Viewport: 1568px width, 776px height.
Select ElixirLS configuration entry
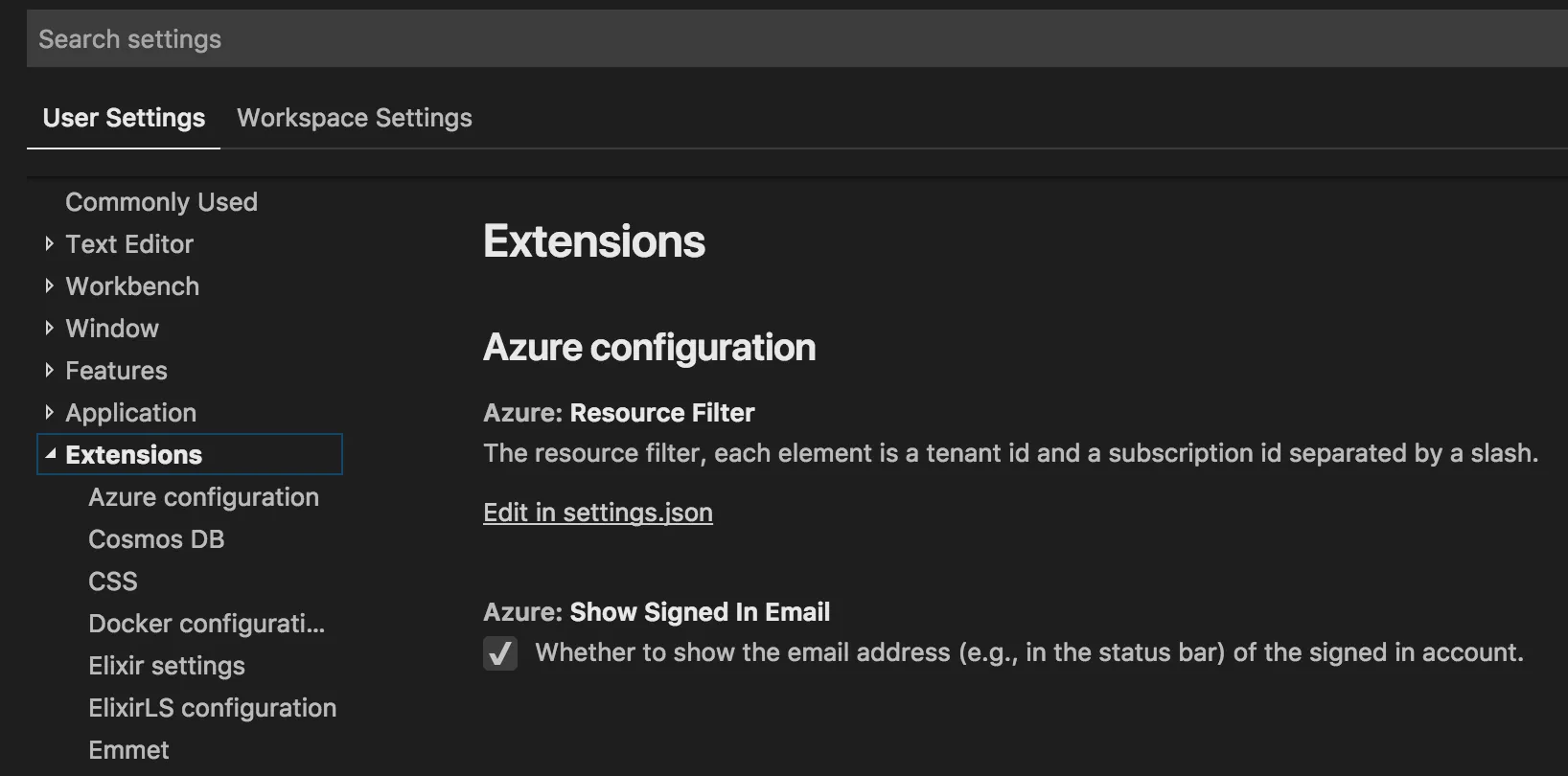(x=212, y=708)
